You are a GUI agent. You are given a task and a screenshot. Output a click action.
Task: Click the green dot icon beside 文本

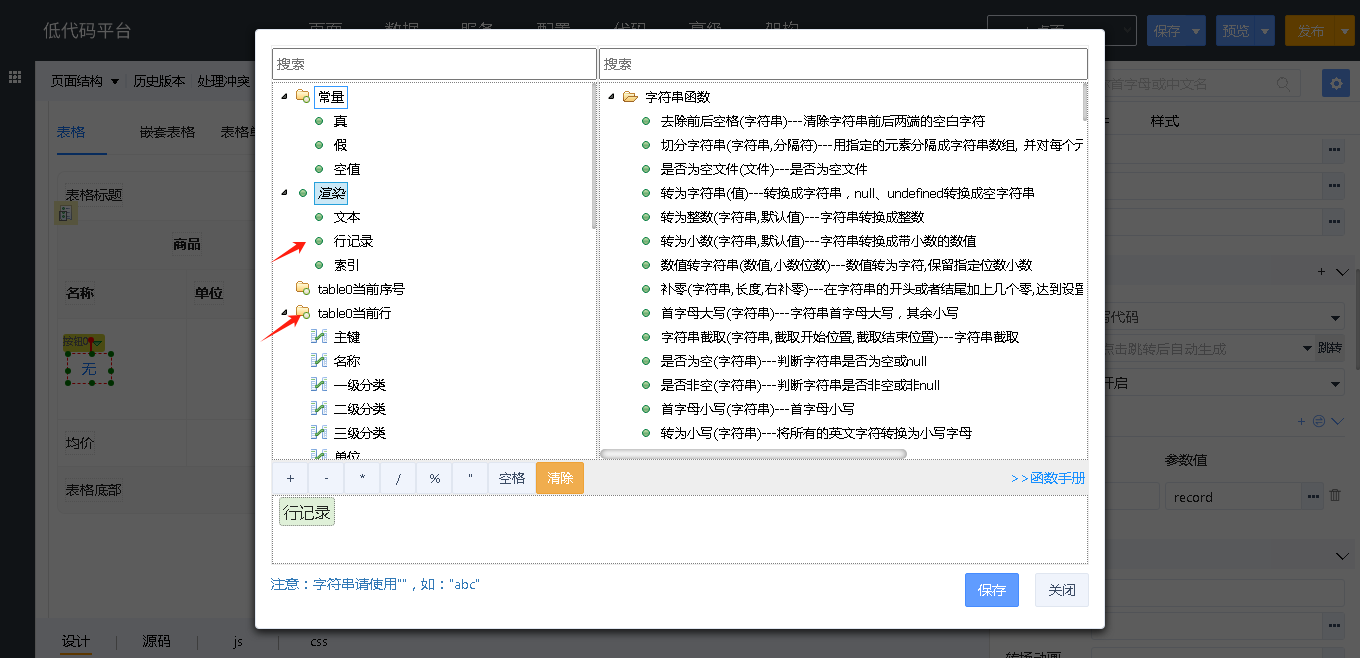coord(319,217)
